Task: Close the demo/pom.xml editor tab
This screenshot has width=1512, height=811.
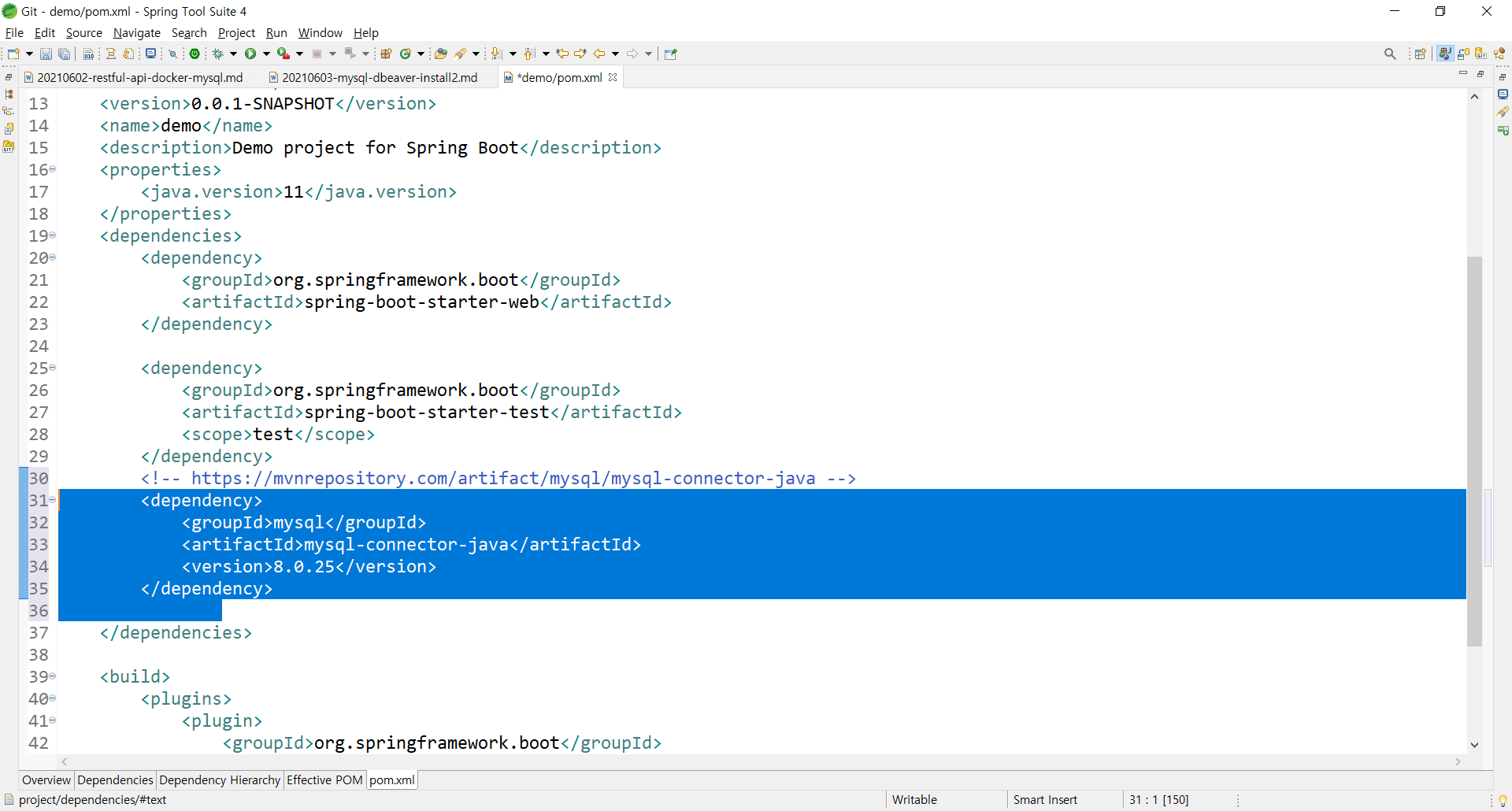Action: tap(613, 77)
